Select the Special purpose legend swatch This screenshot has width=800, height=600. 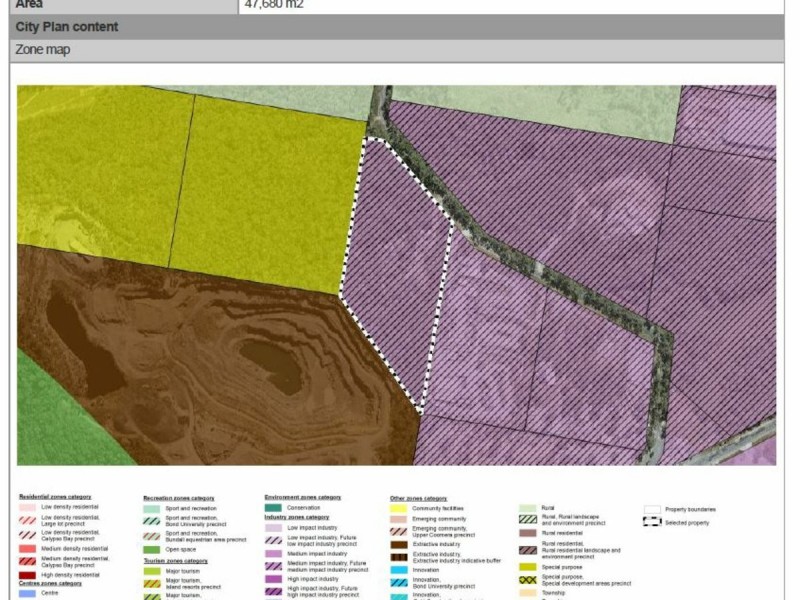click(x=528, y=567)
